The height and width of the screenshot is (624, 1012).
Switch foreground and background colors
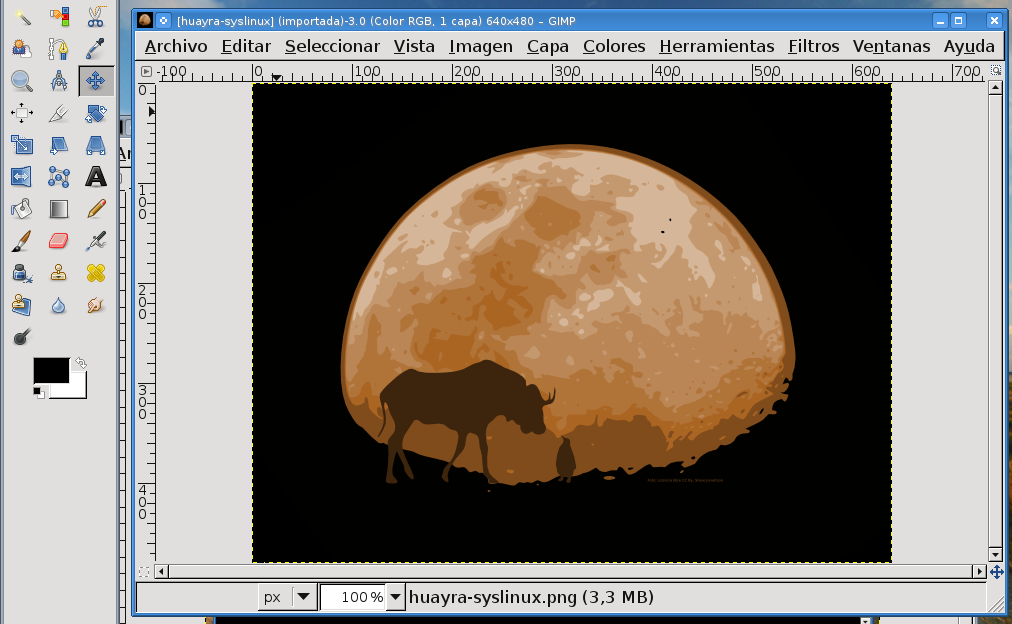(x=79, y=362)
